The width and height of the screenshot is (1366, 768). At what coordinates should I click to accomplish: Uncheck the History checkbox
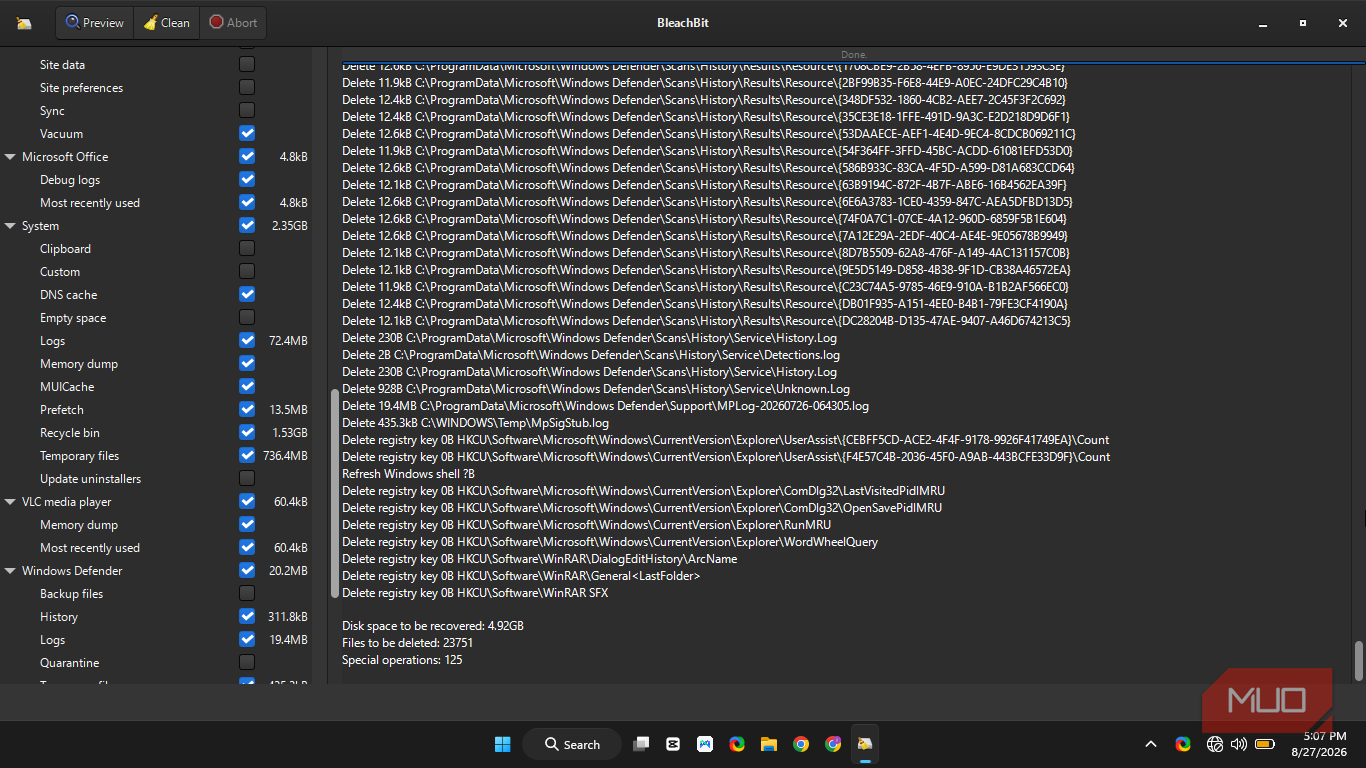[x=247, y=617]
